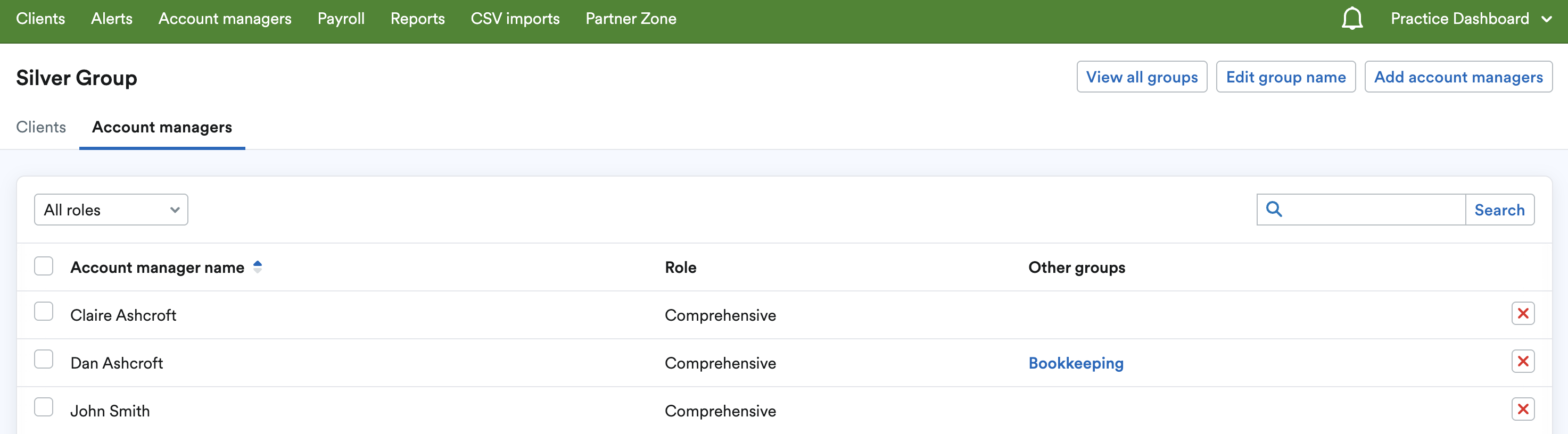
Task: Click the Silver Group heading
Action: 77,78
